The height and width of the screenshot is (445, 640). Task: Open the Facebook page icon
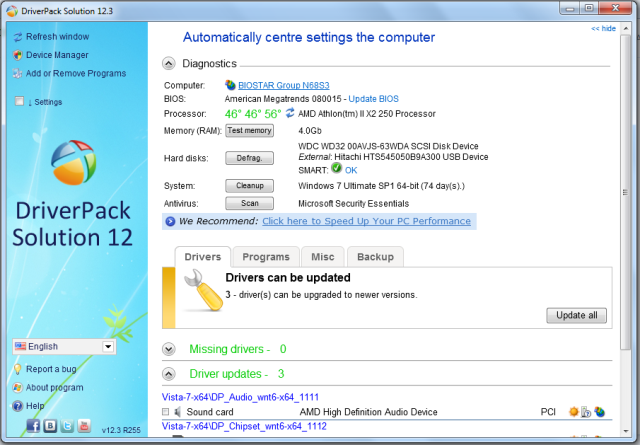[x=33, y=426]
